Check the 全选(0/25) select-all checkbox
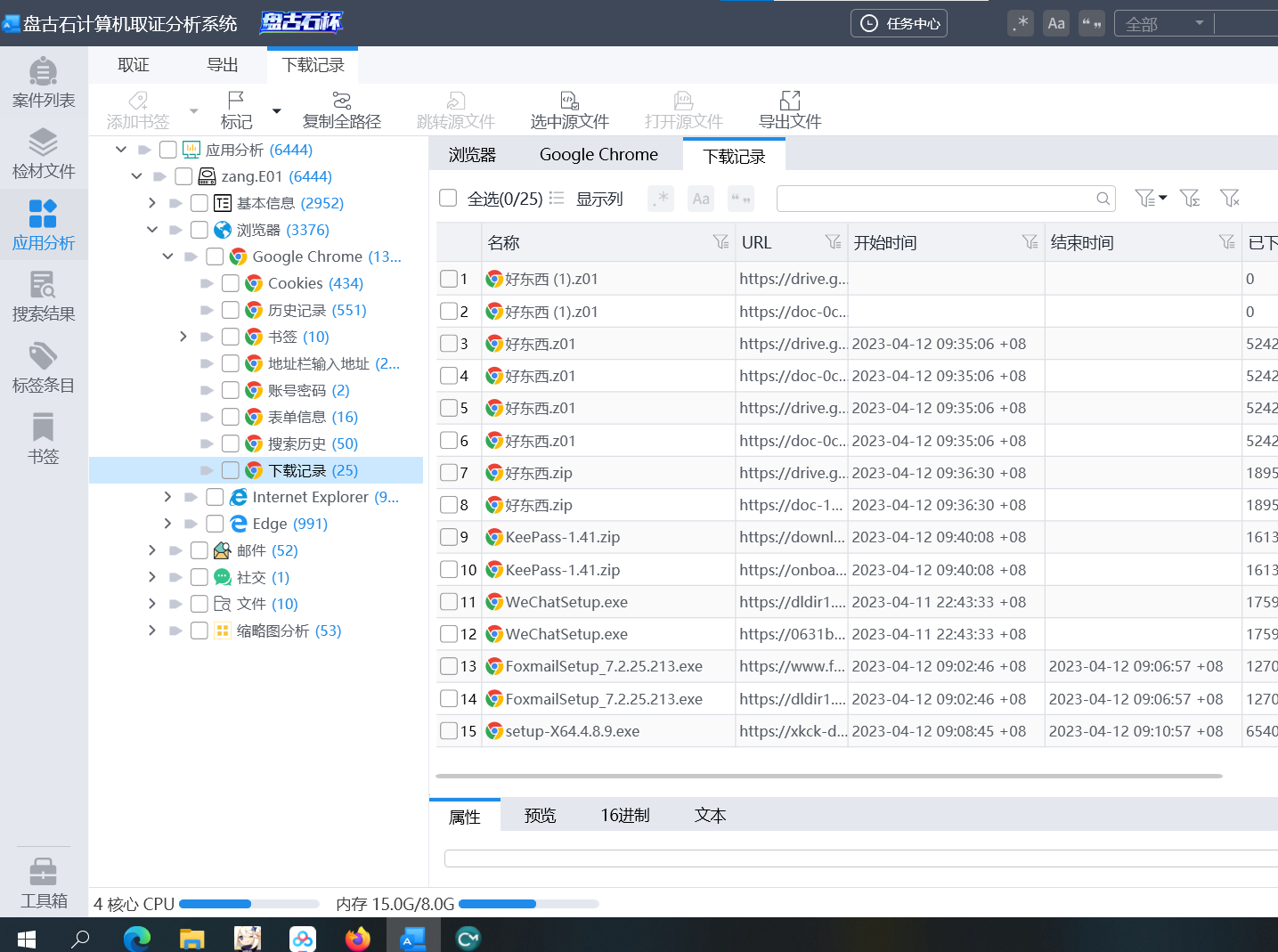Screen dimensions: 1278x952 tap(448, 198)
